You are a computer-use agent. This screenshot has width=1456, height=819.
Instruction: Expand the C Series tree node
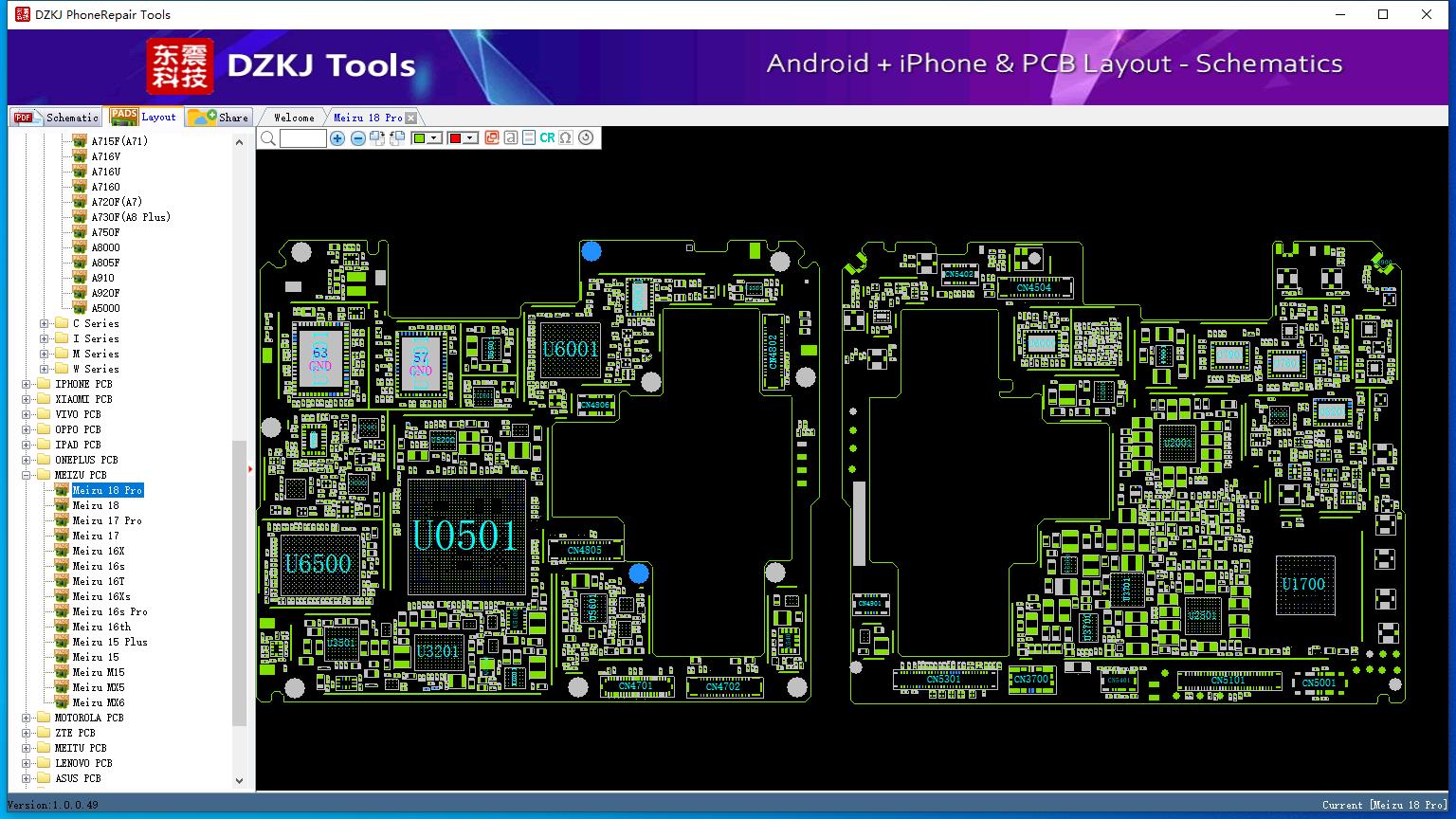[x=45, y=323]
